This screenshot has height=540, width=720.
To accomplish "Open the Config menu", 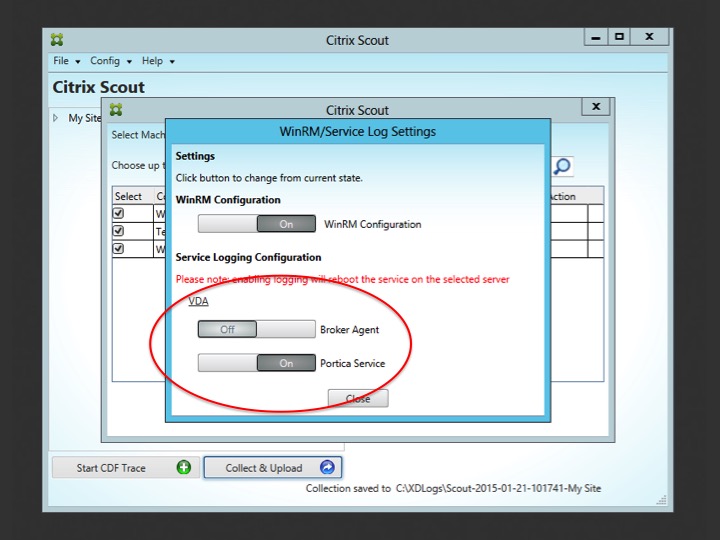I will click(x=111, y=61).
